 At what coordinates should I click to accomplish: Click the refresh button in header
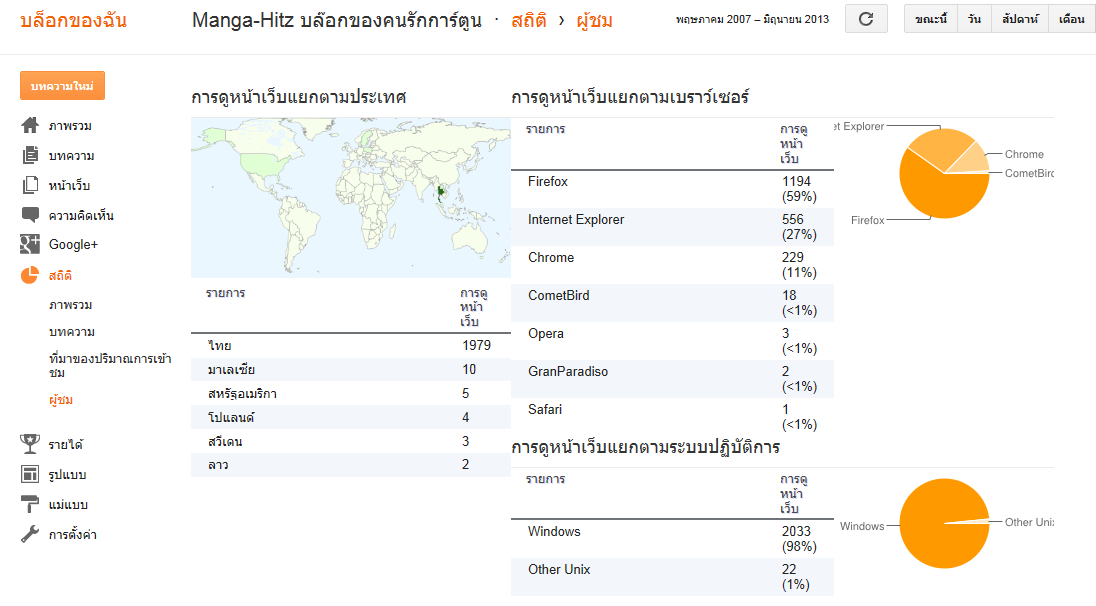pyautogui.click(x=866, y=19)
